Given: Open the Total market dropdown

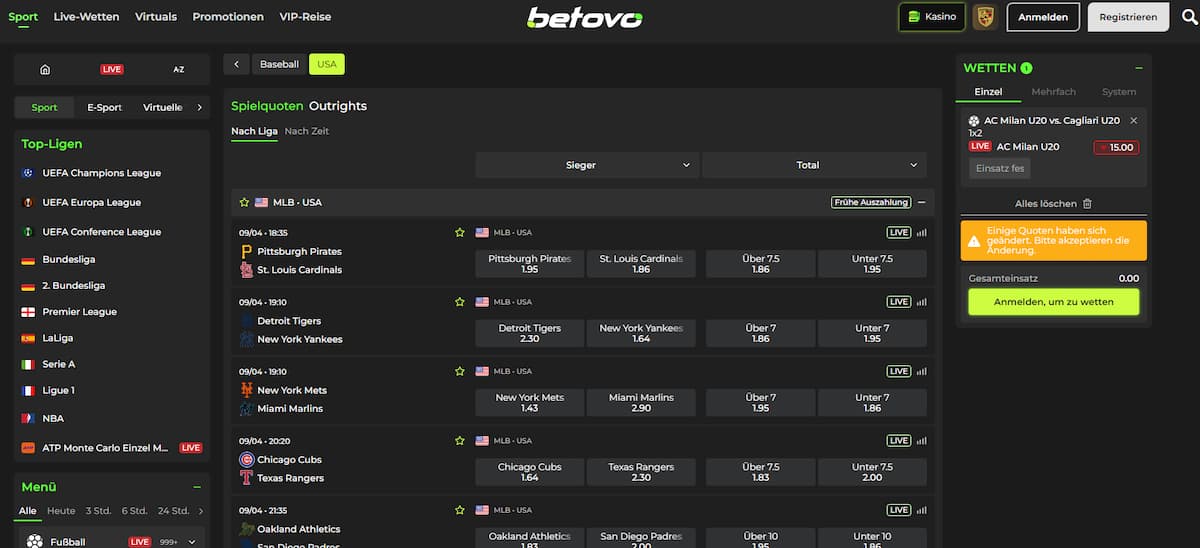Looking at the screenshot, I should pos(814,165).
